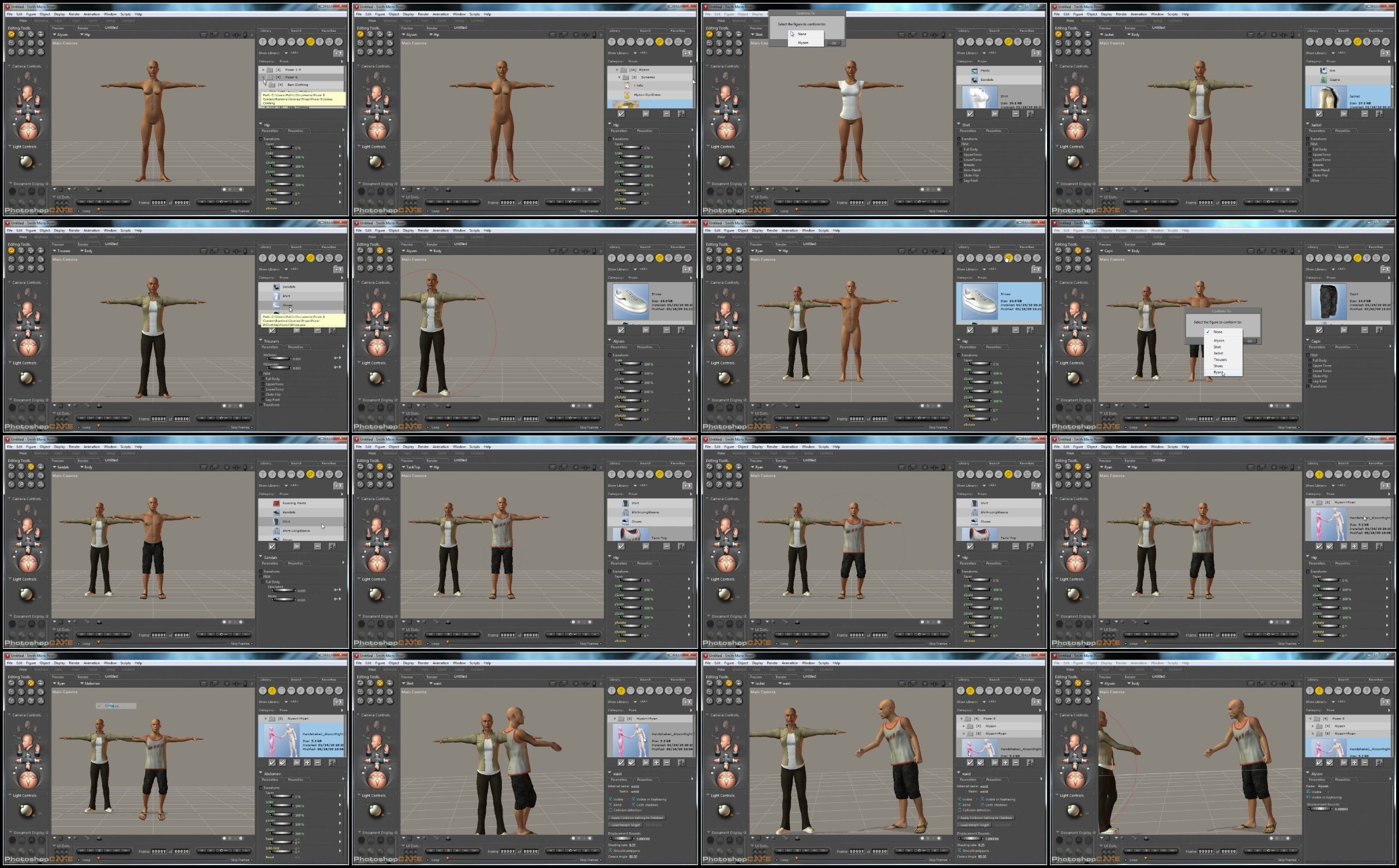Open Cameras library category in Ryan Abdomen frame
The width and height of the screenshot is (1399, 868).
click(329, 690)
